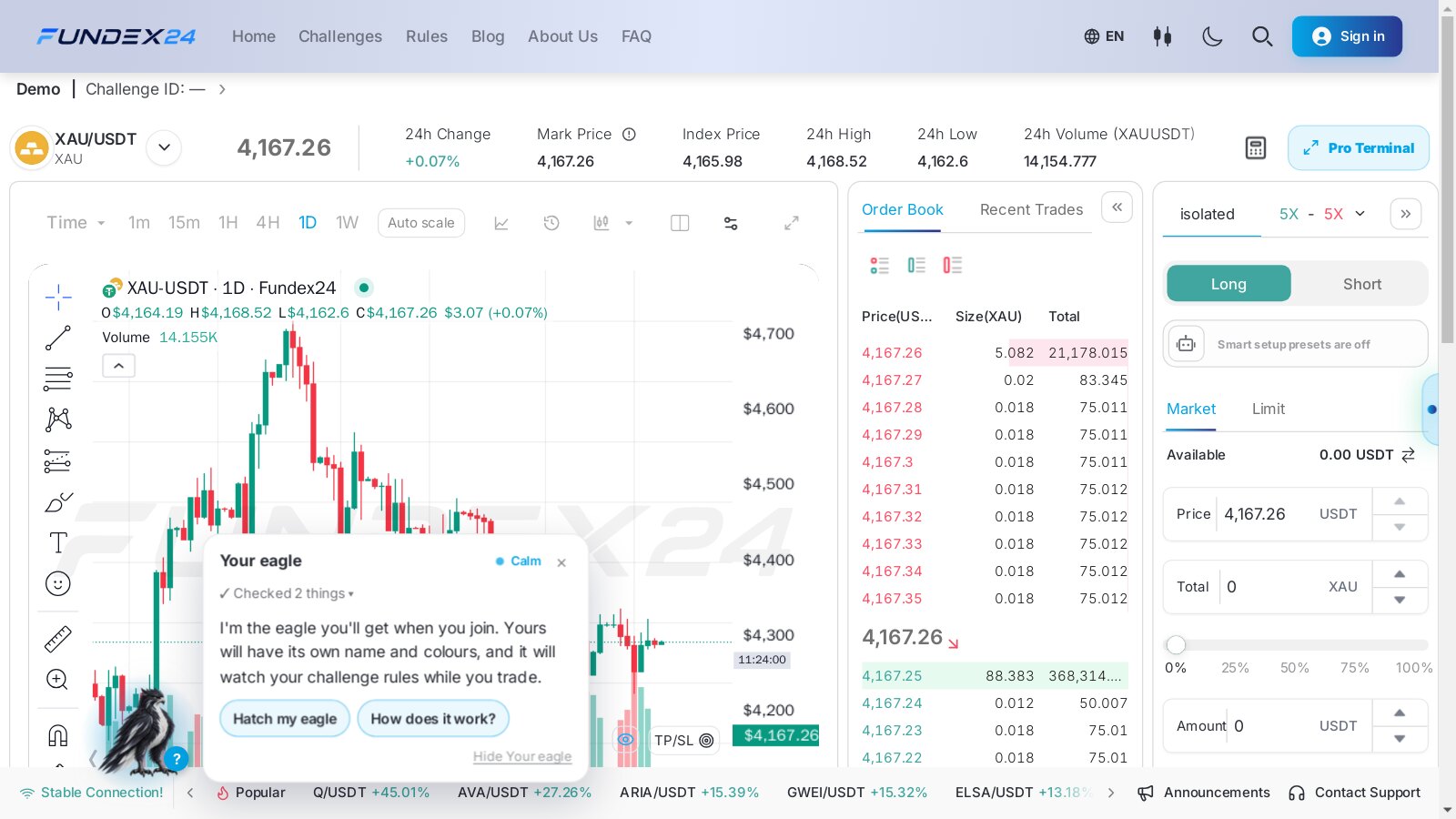
Task: Select the brush drawing tool
Action: pos(58,502)
